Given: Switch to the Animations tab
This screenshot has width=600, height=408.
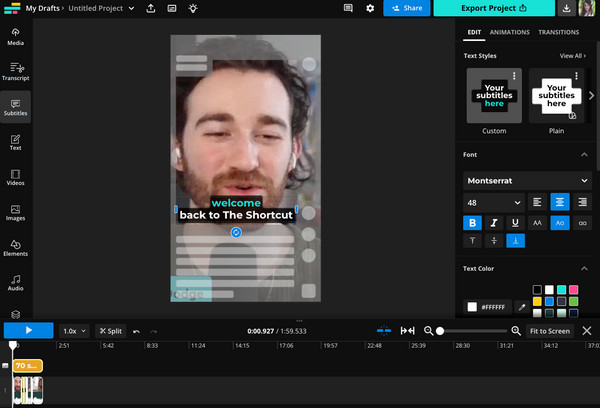Looking at the screenshot, I should 510,32.
